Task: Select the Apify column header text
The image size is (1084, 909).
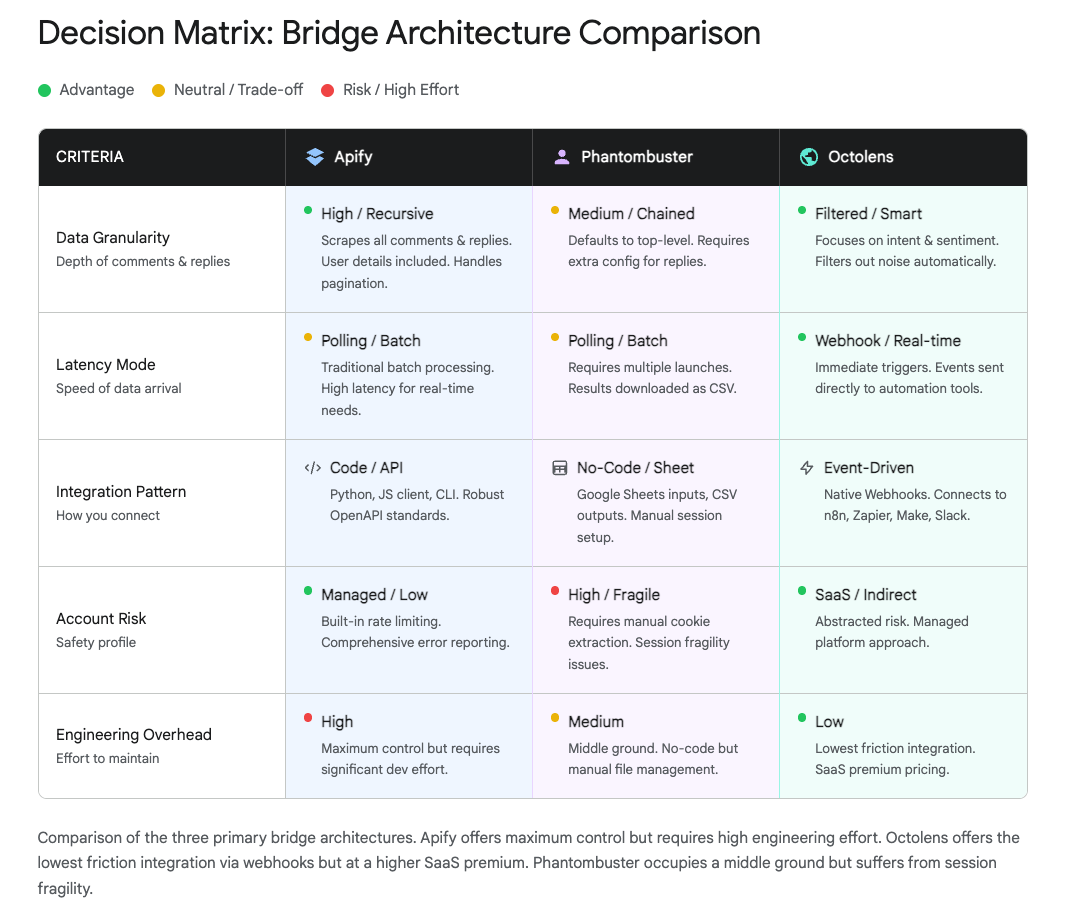Action: coord(353,157)
